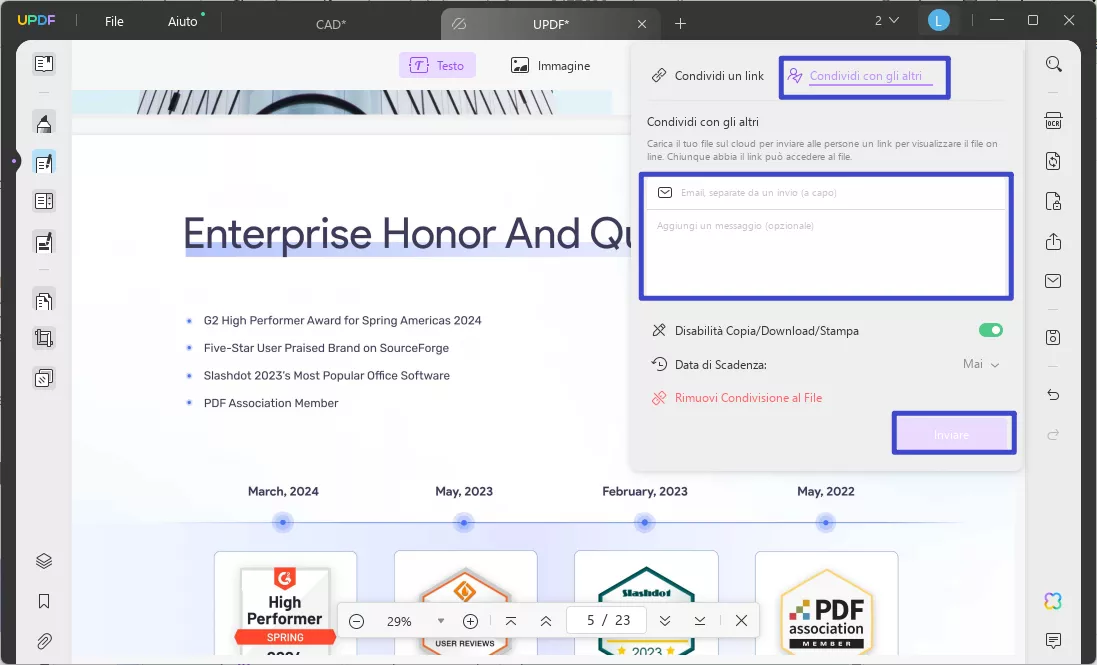Jump to the first page
The image size is (1097, 665).
click(x=511, y=621)
